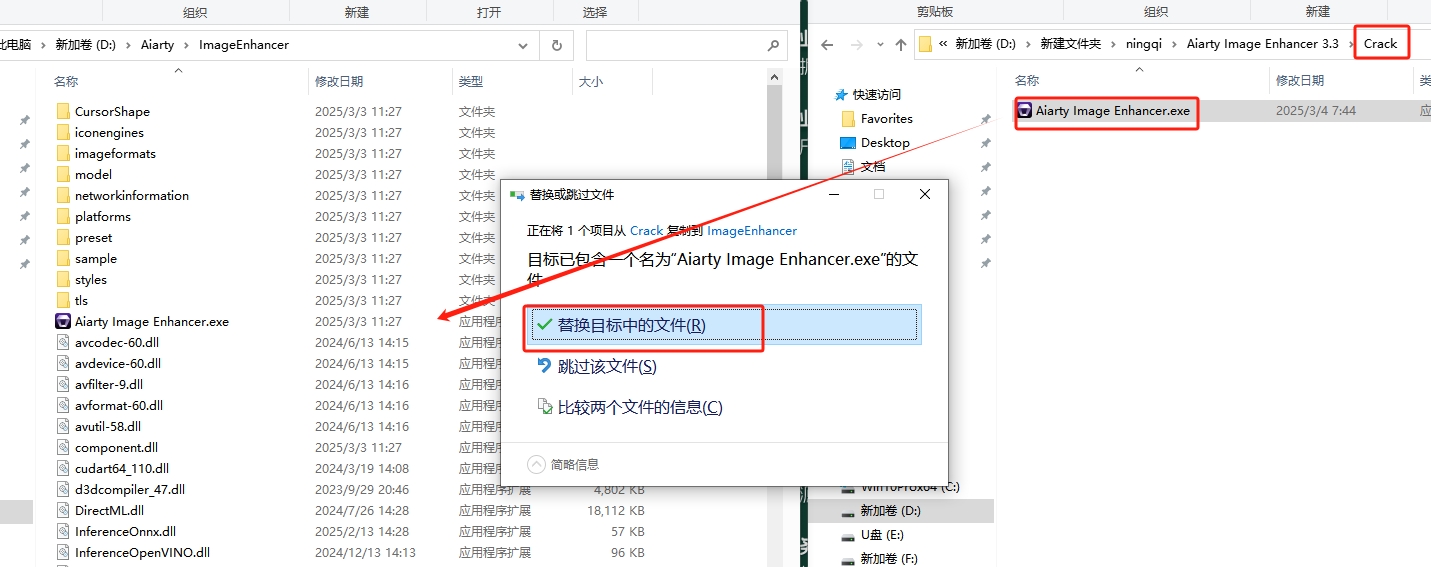
Task: Open recent locations dropdown in right window
Action: (x=880, y=44)
